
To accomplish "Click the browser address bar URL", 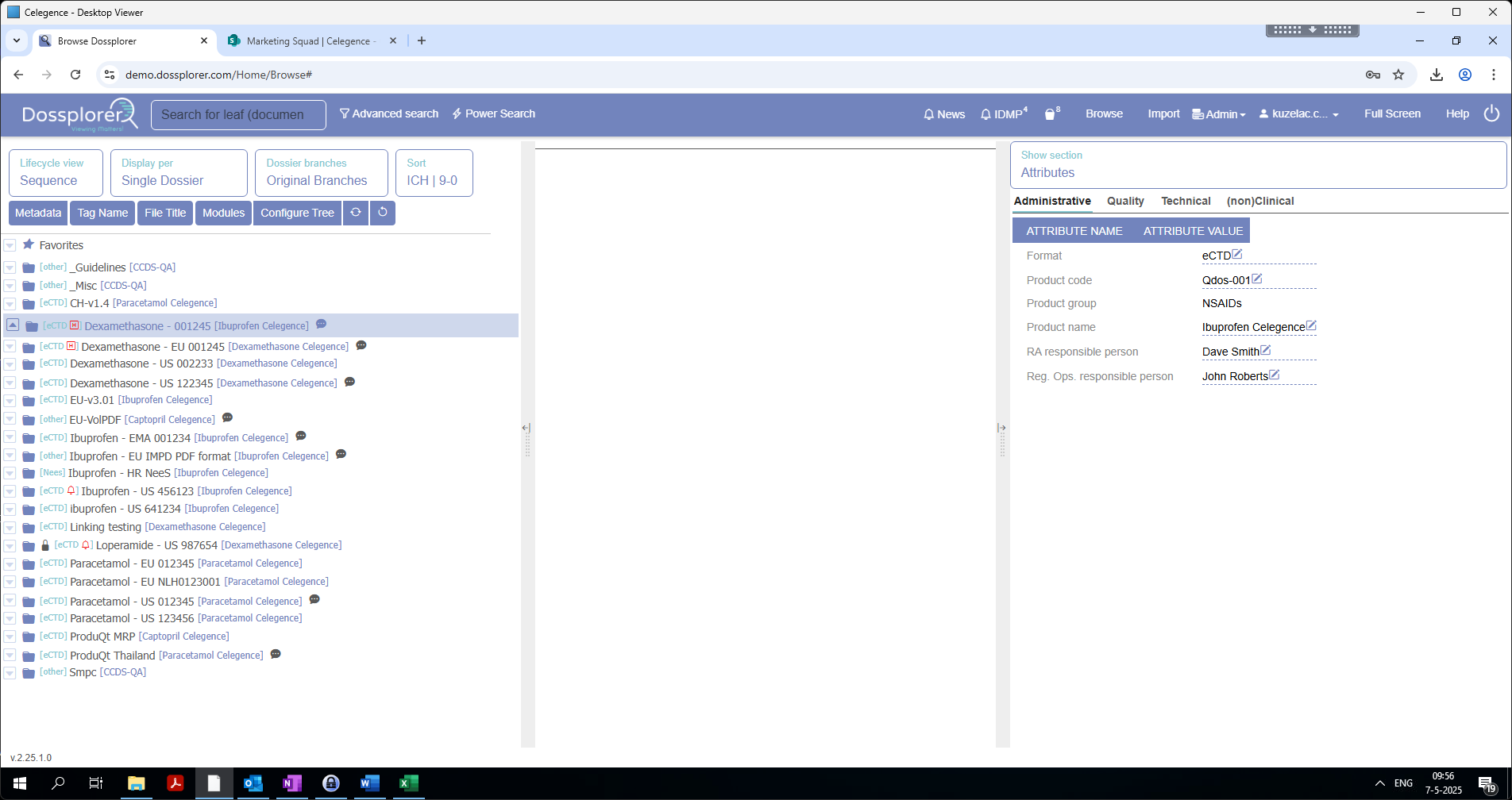I will click(x=218, y=75).
